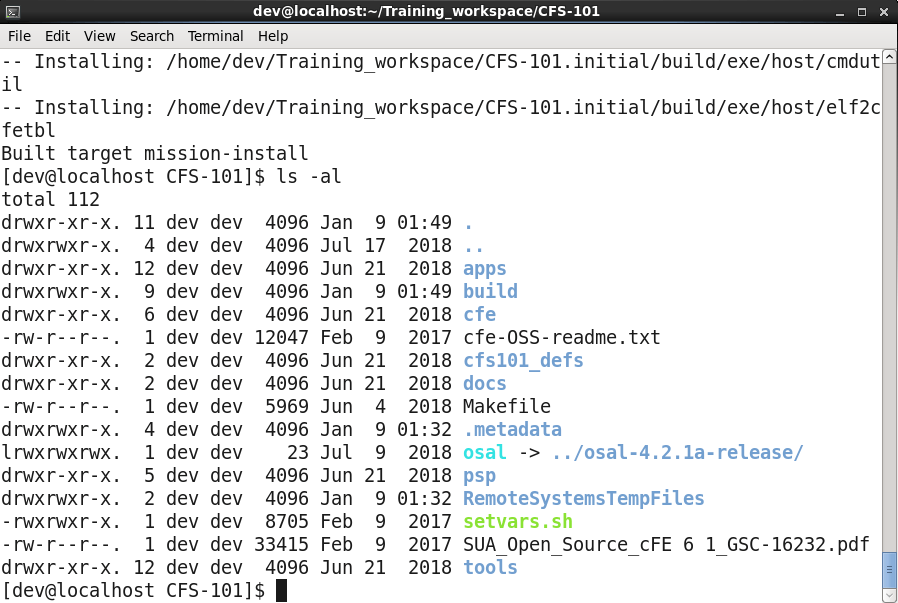Click the apps directory name in listing
This screenshot has height=603, width=898.
pos(485,268)
